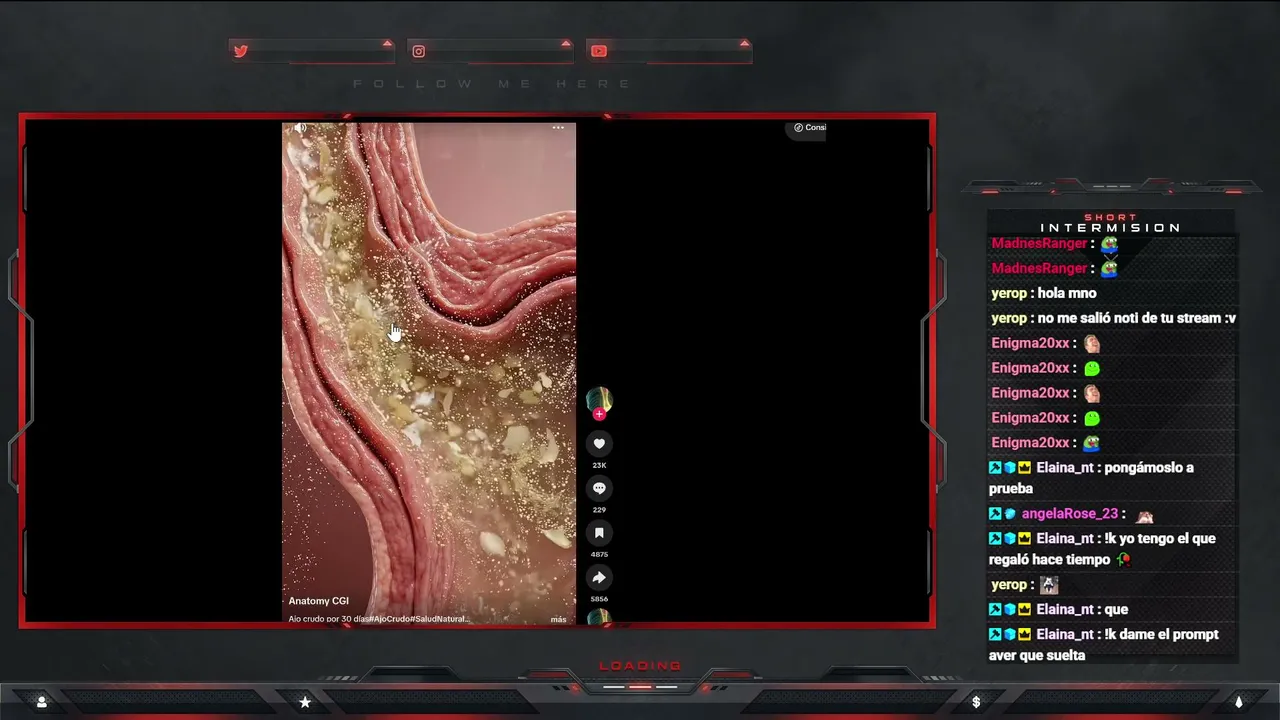Save the video with the bookmark icon
The height and width of the screenshot is (720, 1280).
tap(599, 533)
